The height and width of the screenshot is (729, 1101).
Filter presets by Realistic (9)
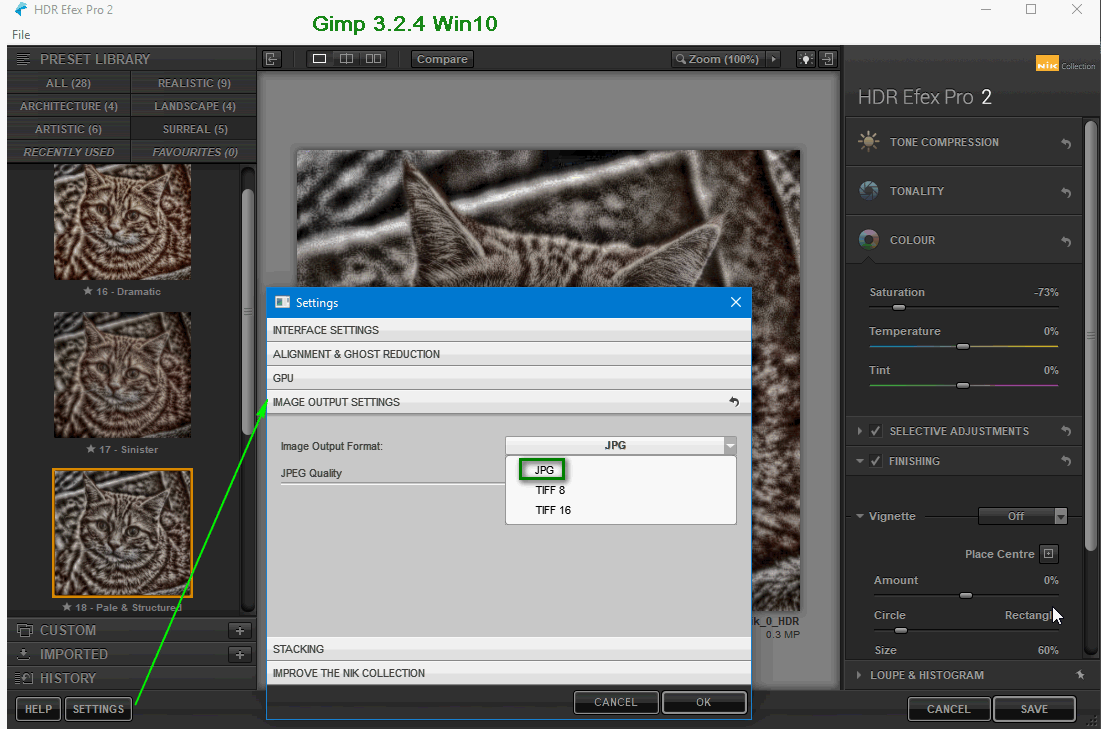(194, 83)
